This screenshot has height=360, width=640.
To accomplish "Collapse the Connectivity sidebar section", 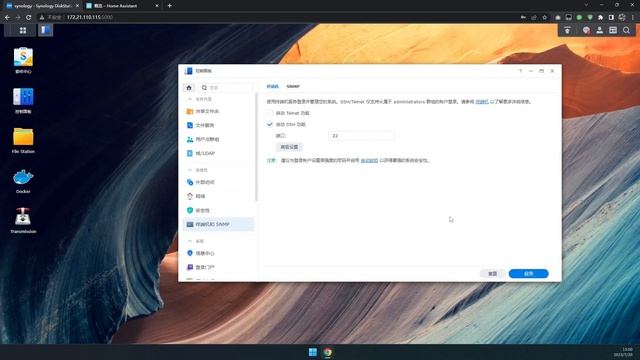I will click(x=190, y=170).
